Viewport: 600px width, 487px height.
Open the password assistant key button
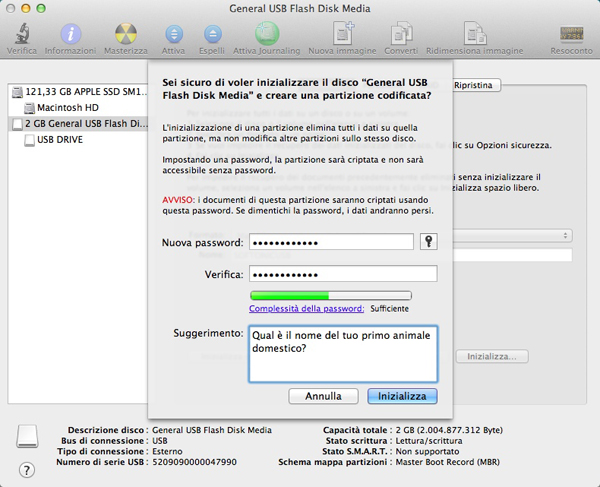(x=429, y=242)
